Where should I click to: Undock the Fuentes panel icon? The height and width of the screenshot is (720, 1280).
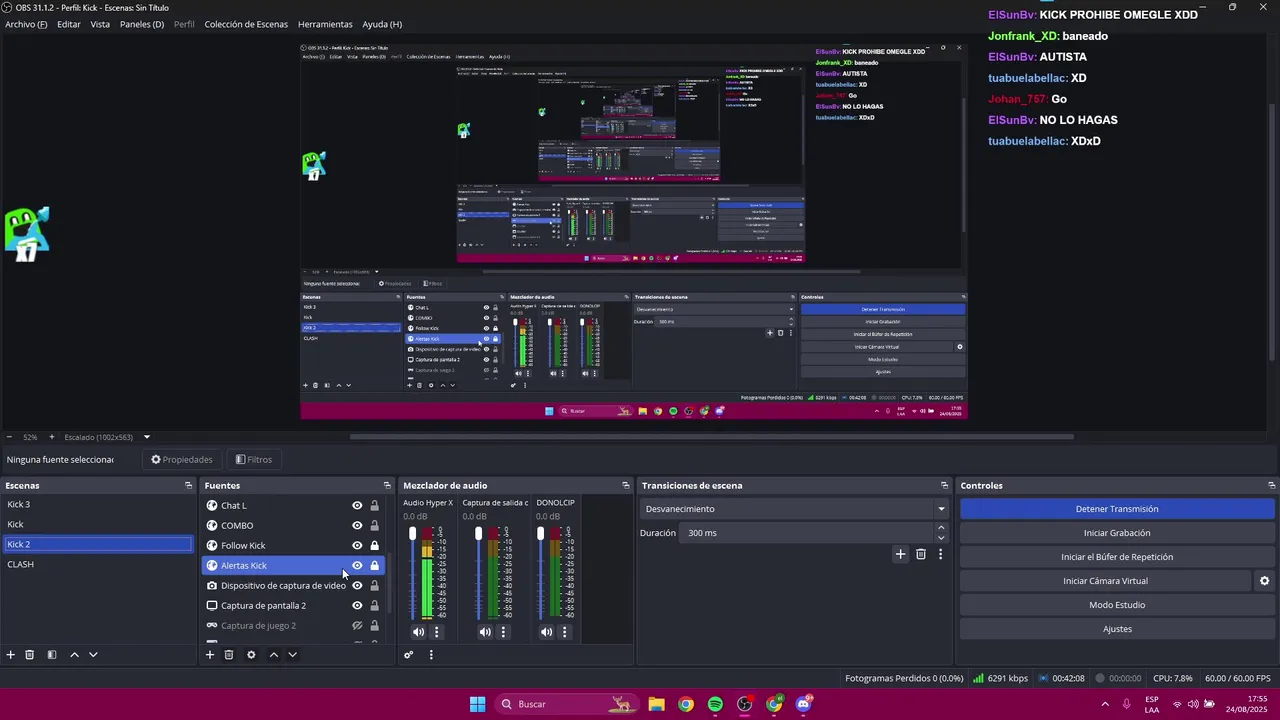tap(387, 486)
